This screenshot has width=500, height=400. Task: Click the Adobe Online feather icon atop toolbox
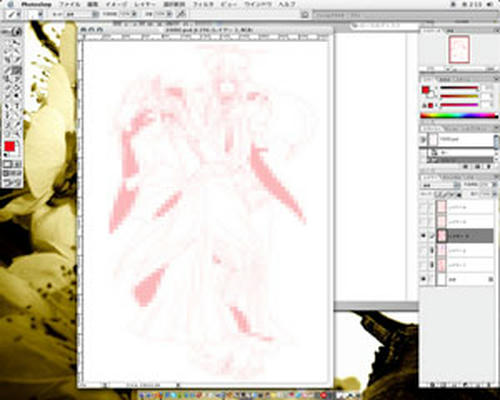click(x=12, y=32)
